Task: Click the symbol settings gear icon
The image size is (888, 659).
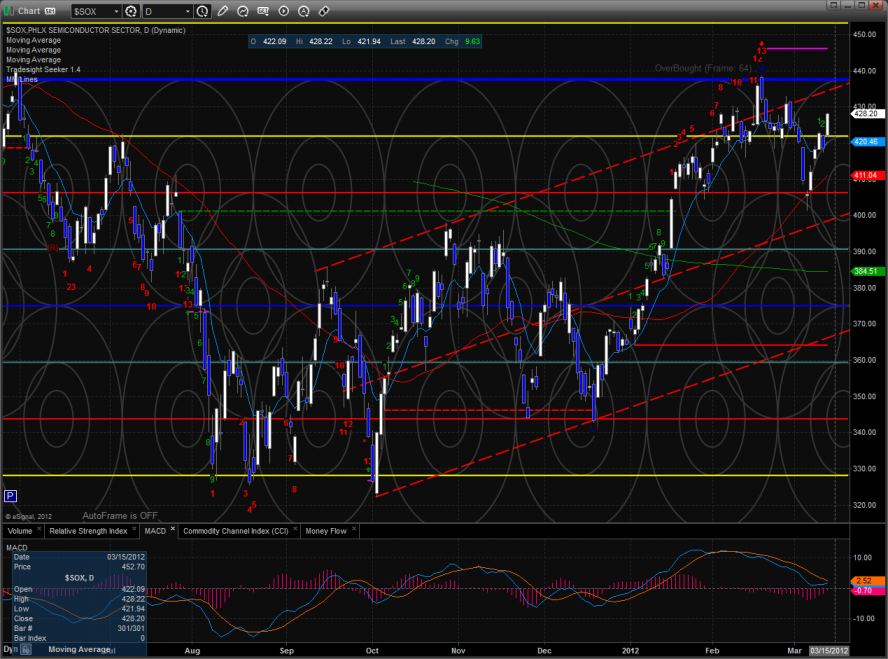Action: pos(130,11)
